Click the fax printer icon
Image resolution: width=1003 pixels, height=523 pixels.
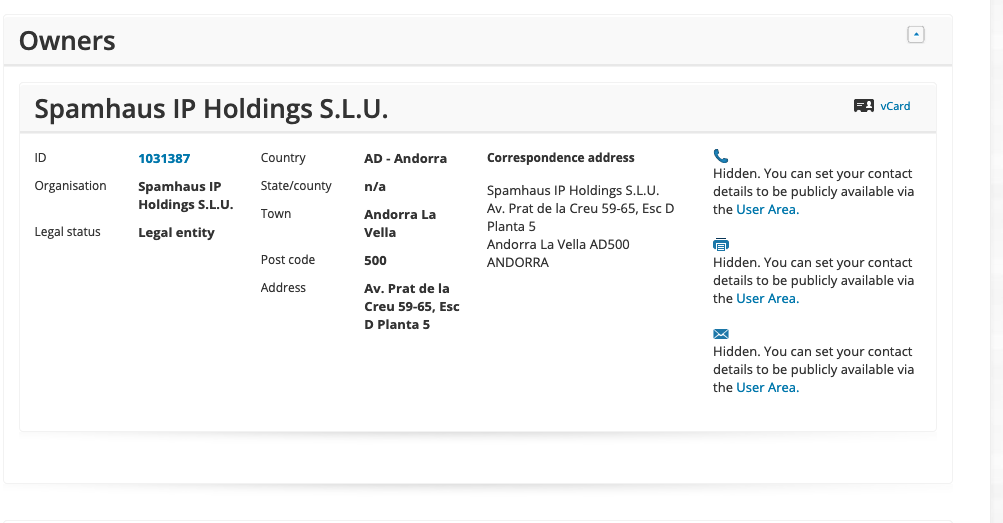pyautogui.click(x=720, y=244)
